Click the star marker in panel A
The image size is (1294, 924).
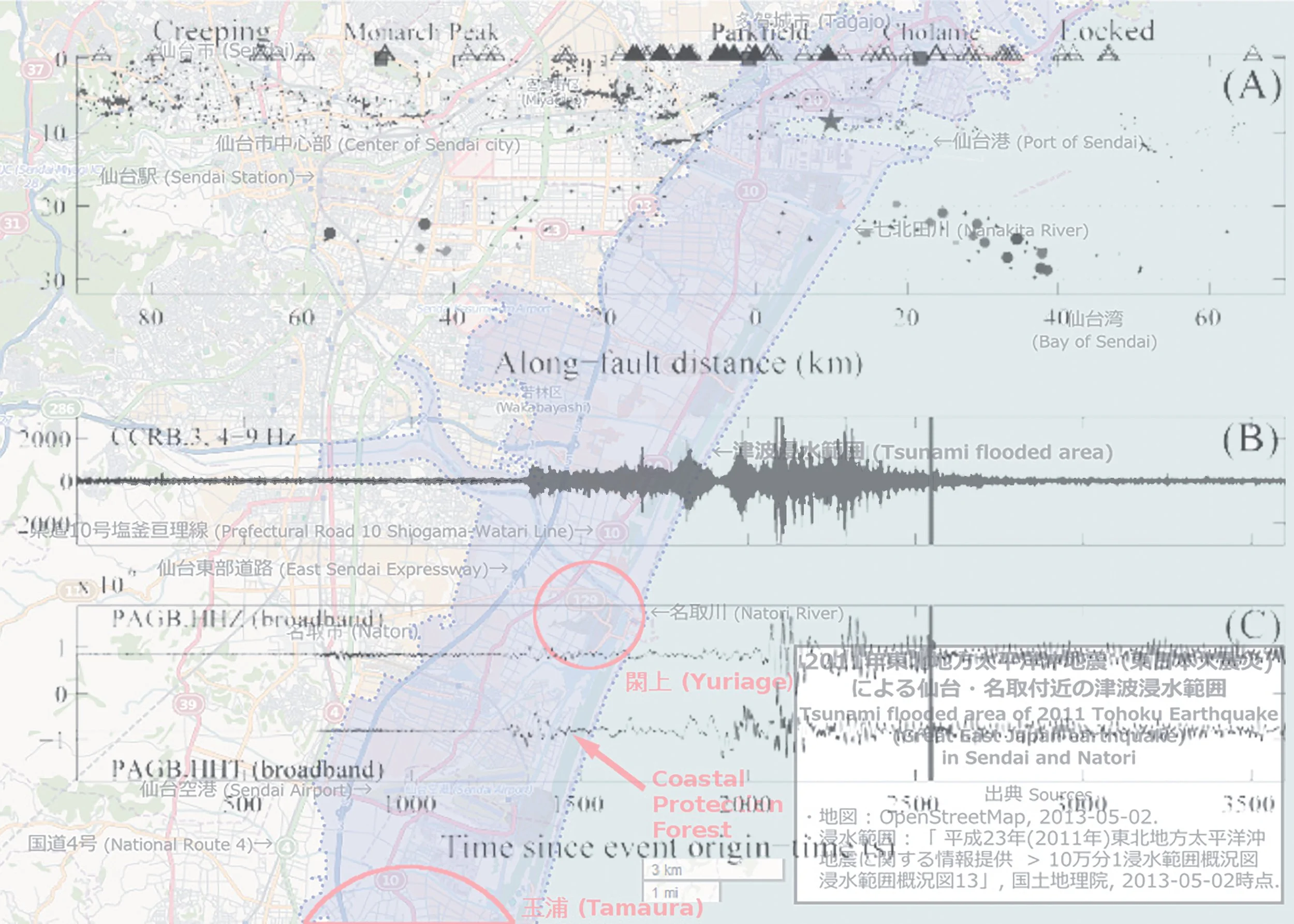coord(831,121)
